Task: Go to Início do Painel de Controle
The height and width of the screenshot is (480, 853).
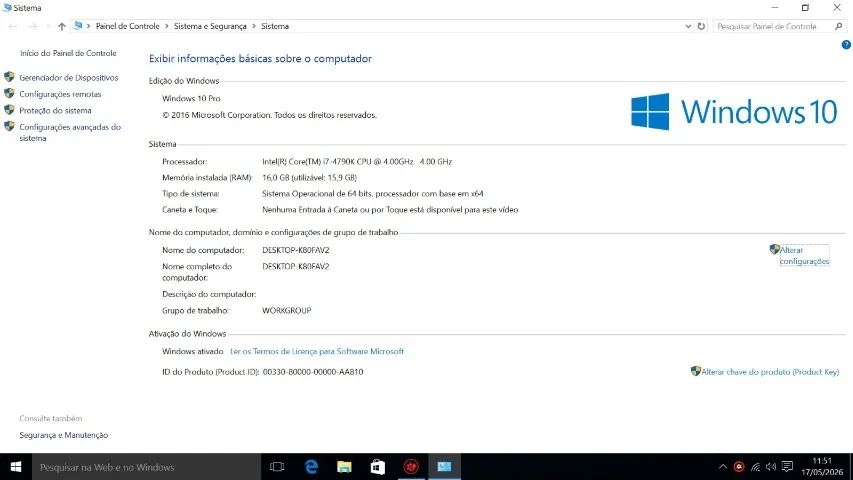Action: [x=69, y=53]
